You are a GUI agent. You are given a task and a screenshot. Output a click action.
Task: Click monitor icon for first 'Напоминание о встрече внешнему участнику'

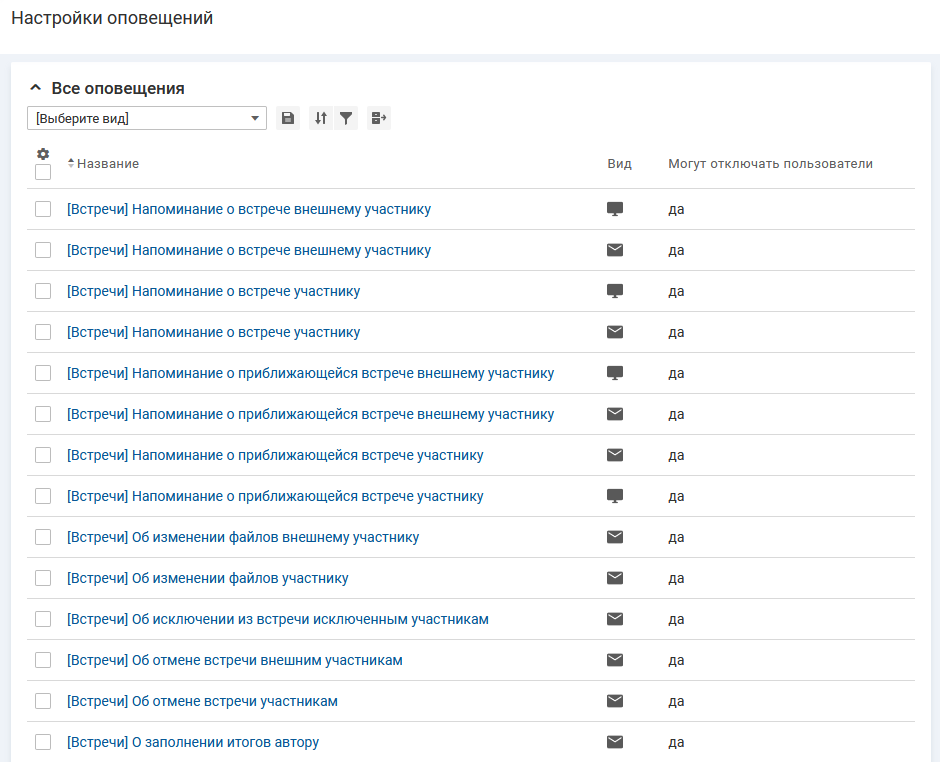point(615,209)
